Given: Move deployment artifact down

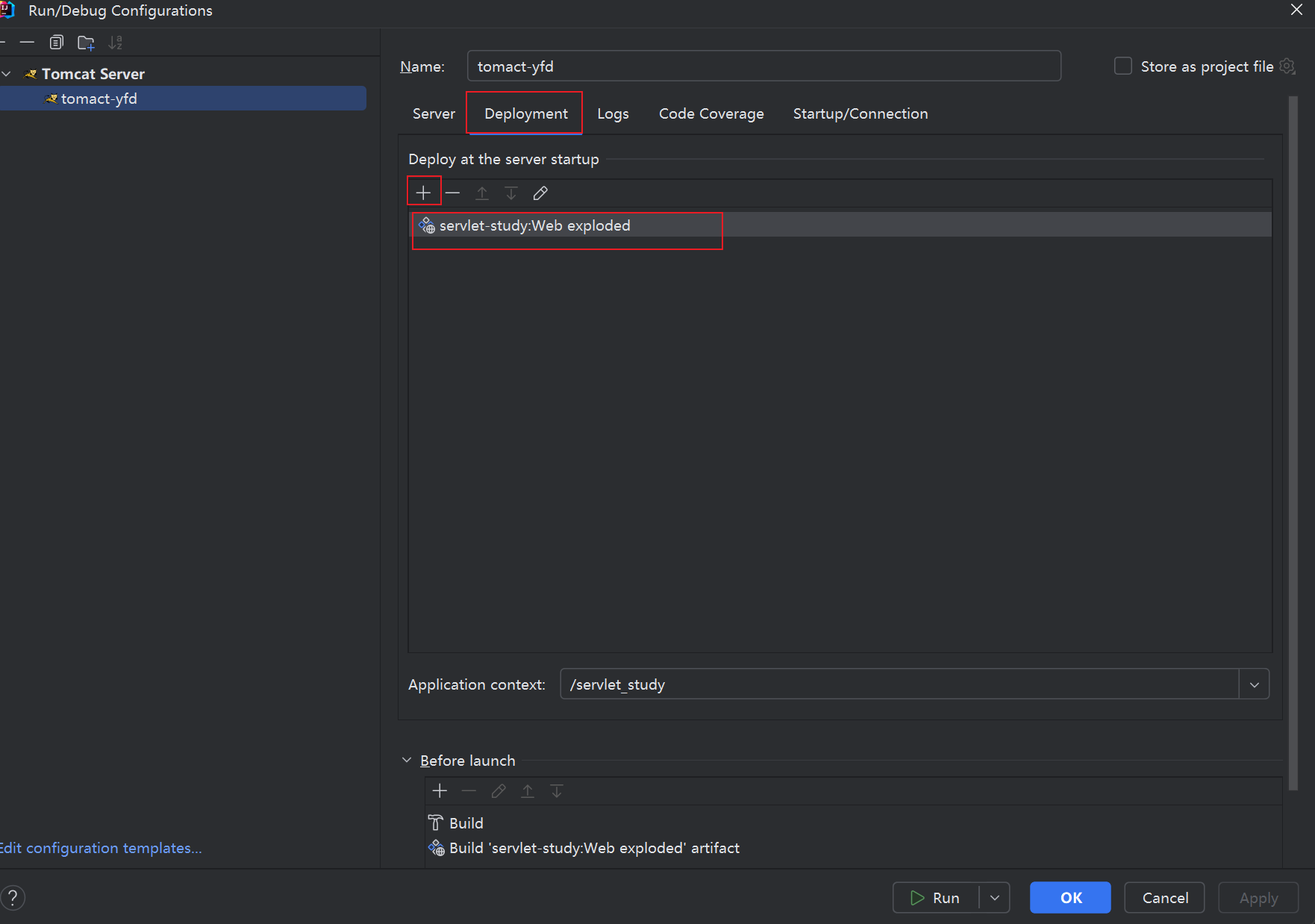Looking at the screenshot, I should tap(511, 193).
